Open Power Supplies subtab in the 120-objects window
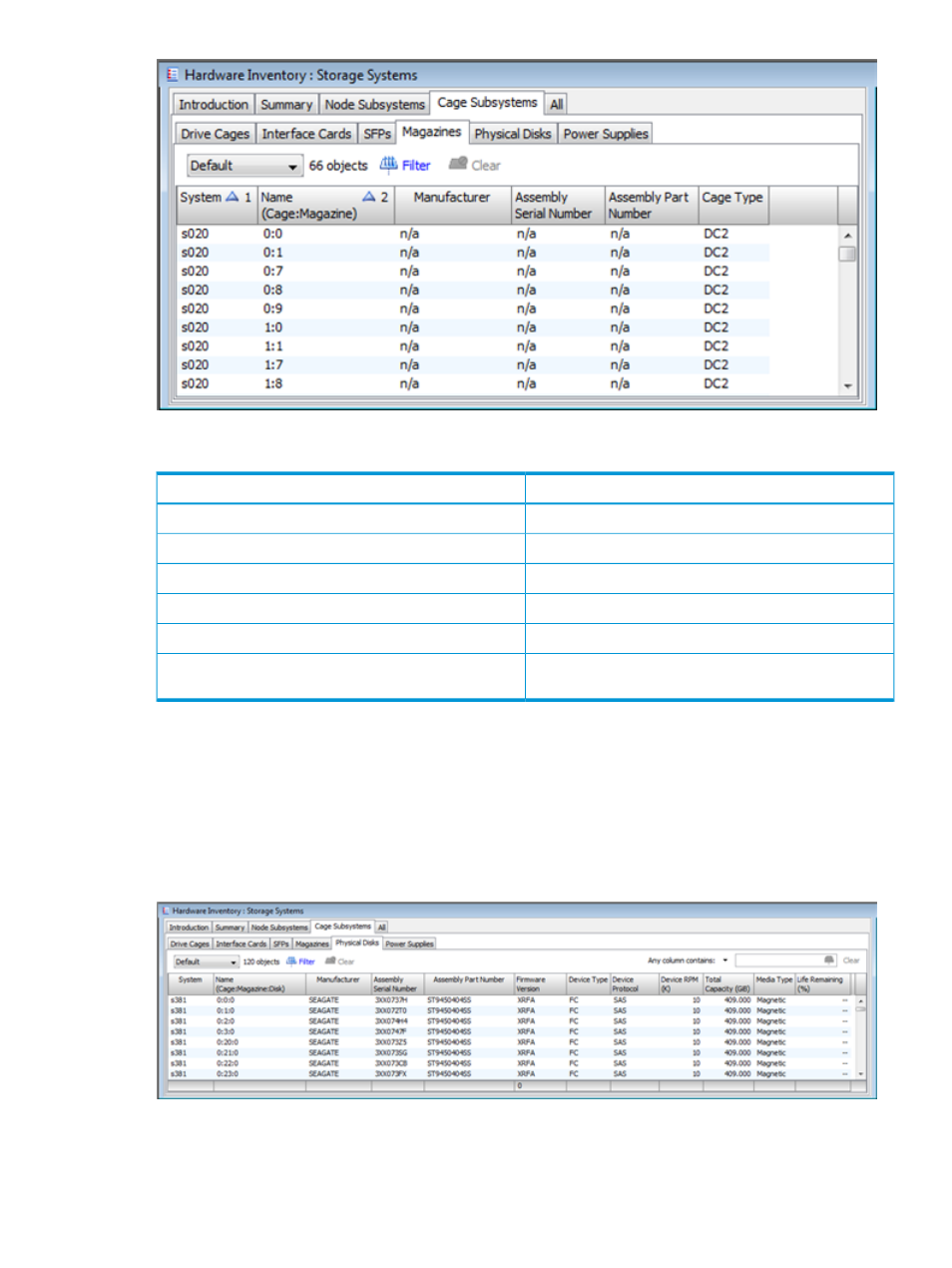Image resolution: width=952 pixels, height=1268 pixels. pyautogui.click(x=410, y=944)
